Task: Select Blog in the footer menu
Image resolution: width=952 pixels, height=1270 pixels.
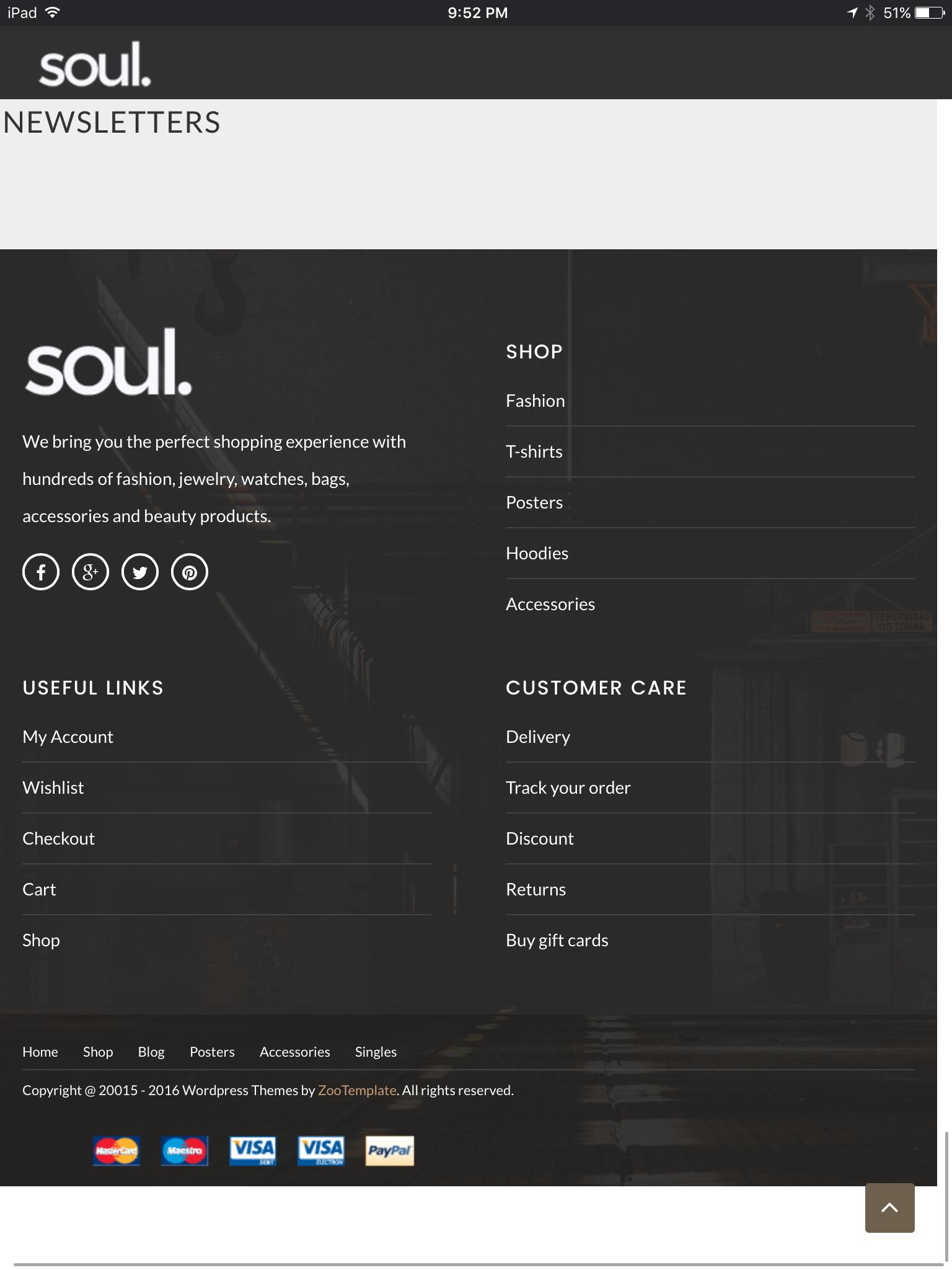Action: click(x=151, y=1052)
